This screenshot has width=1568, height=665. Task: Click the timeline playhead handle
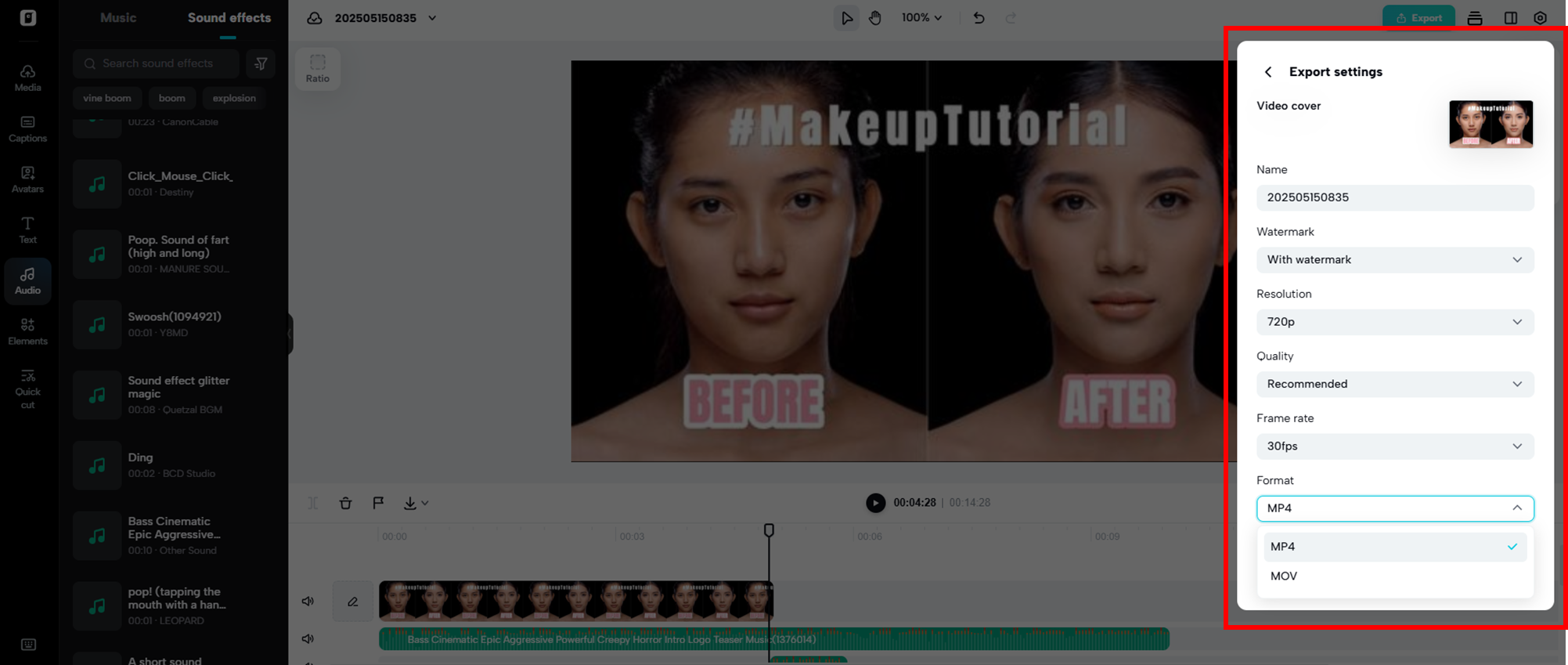769,530
